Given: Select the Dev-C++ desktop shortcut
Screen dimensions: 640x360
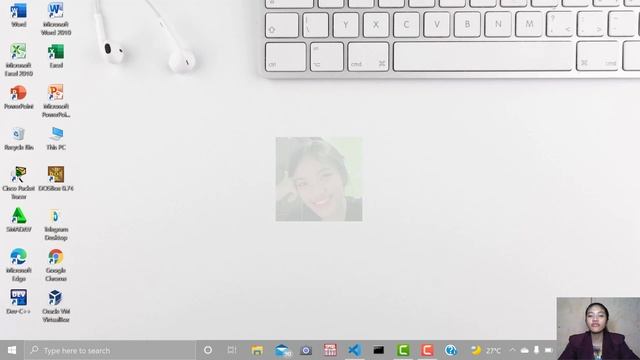Looking at the screenshot, I should click(x=18, y=302).
